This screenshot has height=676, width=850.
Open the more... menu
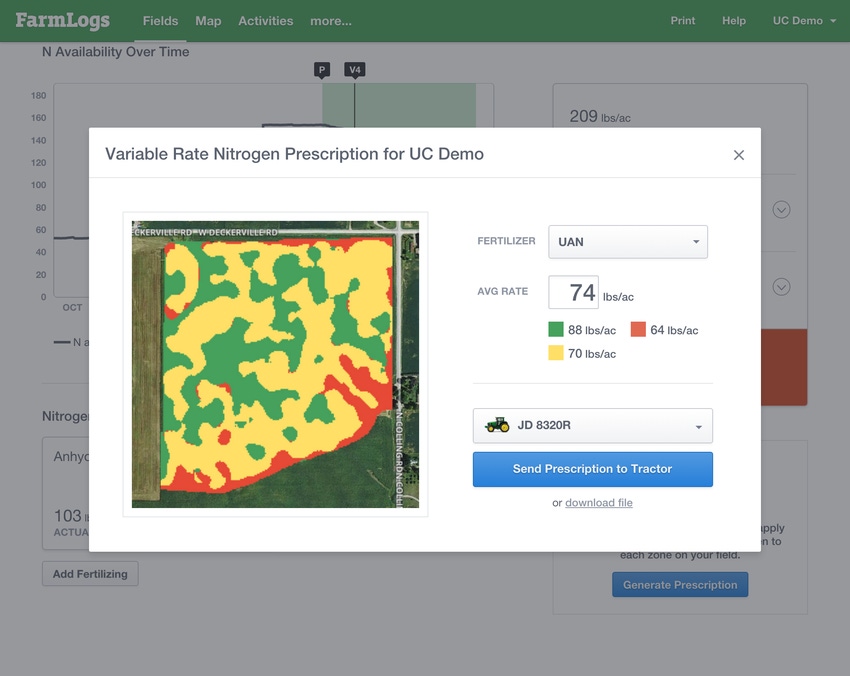[x=331, y=21]
